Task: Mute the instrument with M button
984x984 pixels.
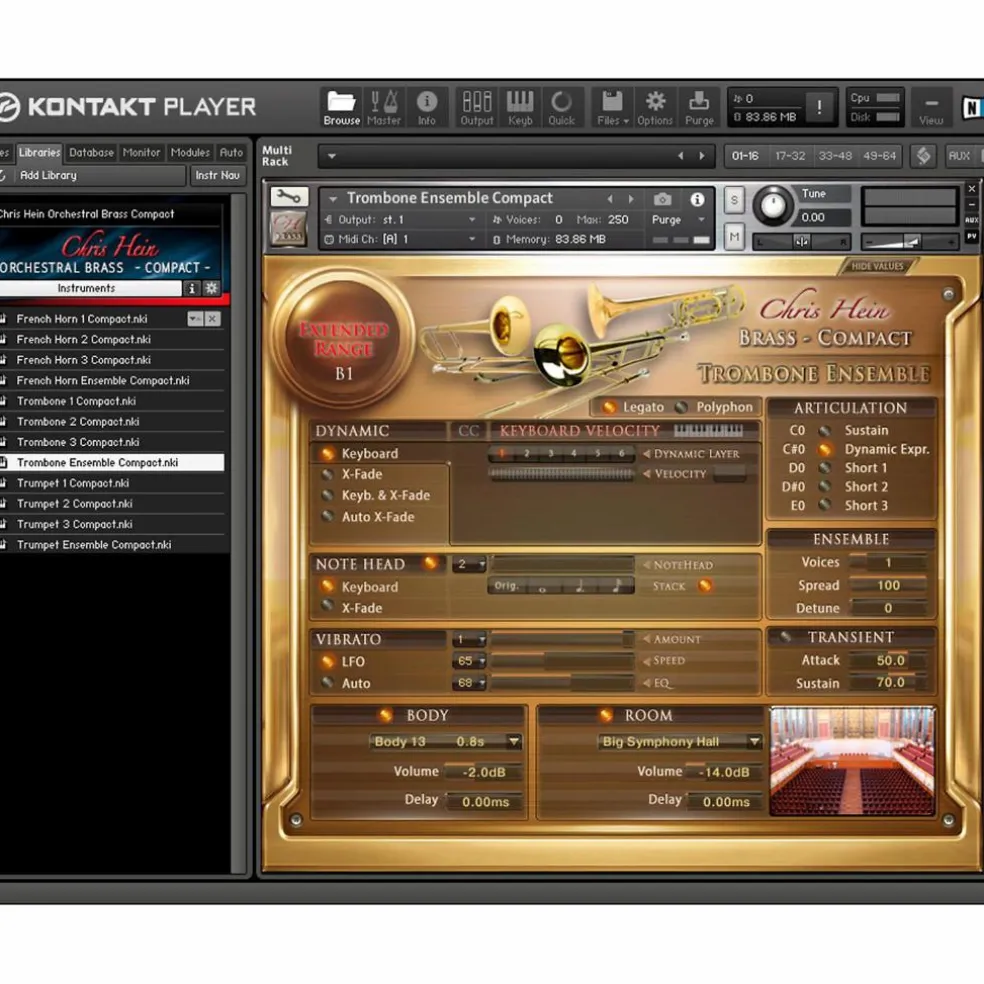Action: (734, 237)
